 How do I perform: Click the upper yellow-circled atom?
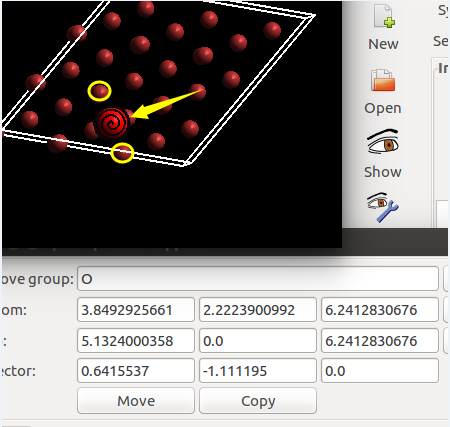[99, 91]
